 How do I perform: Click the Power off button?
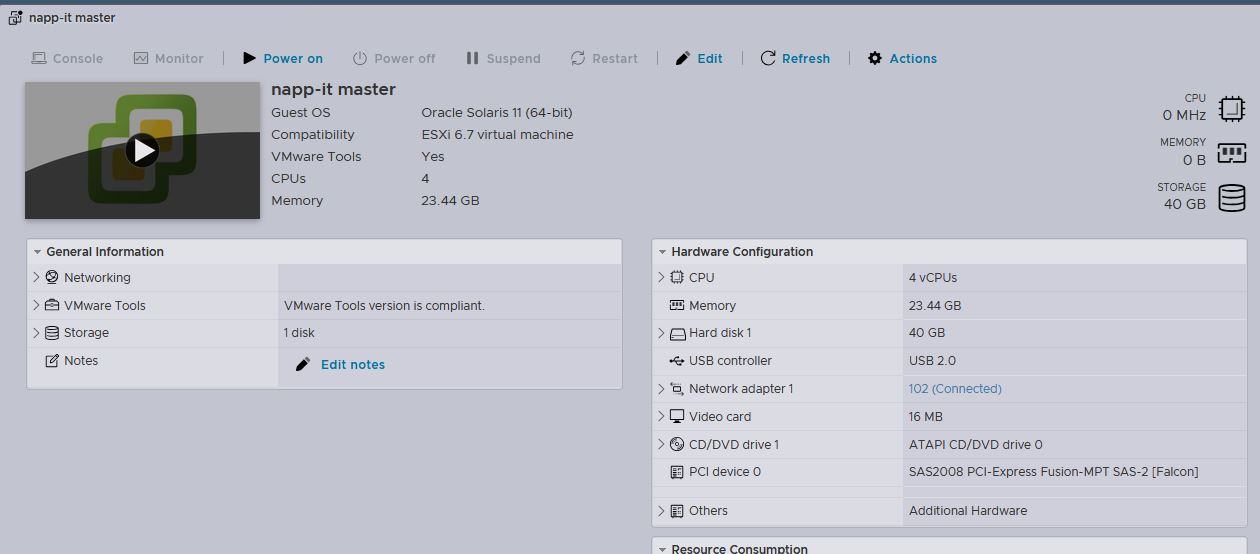point(394,58)
